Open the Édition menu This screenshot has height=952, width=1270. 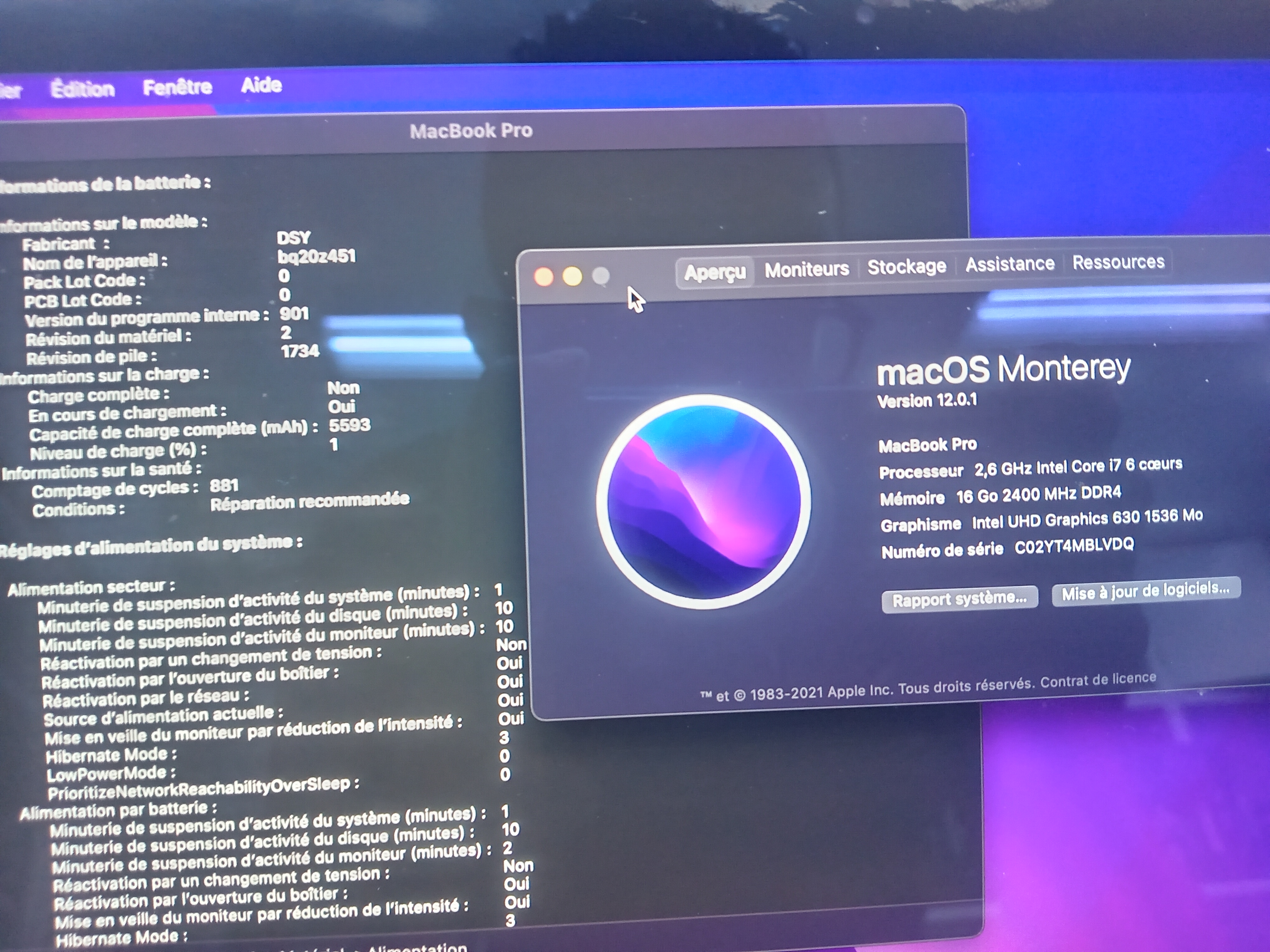click(x=82, y=89)
